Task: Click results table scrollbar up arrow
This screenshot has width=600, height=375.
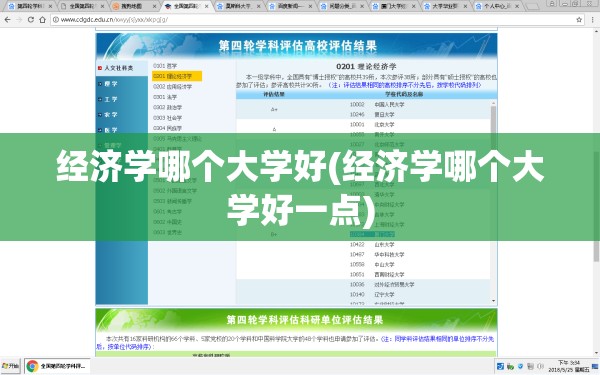Action: [493, 103]
